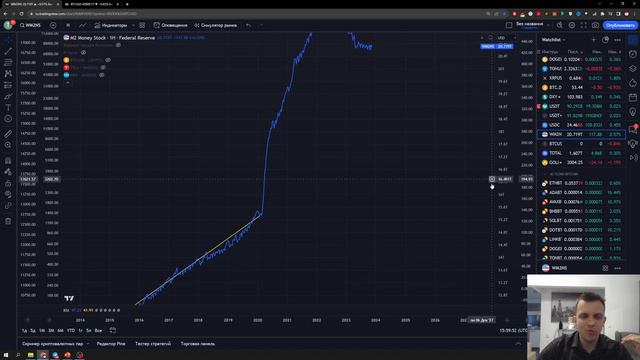The width and height of the screenshot is (640, 360).
Task: Select the brush drawing tool
Action: (x=8, y=97)
